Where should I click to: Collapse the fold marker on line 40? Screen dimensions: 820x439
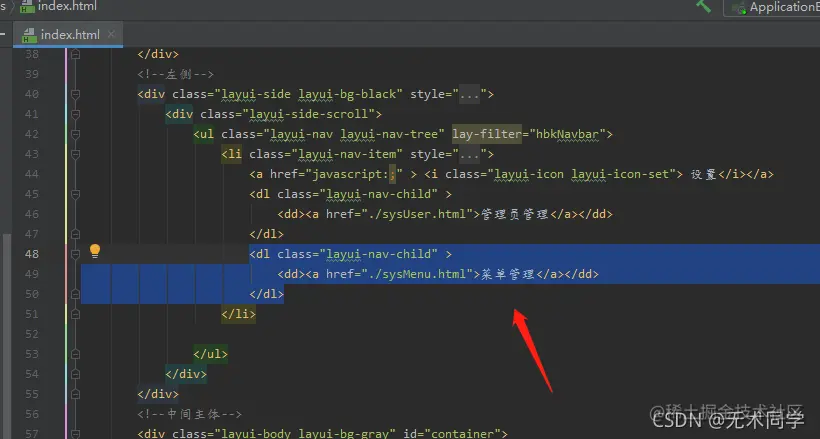pos(75,94)
